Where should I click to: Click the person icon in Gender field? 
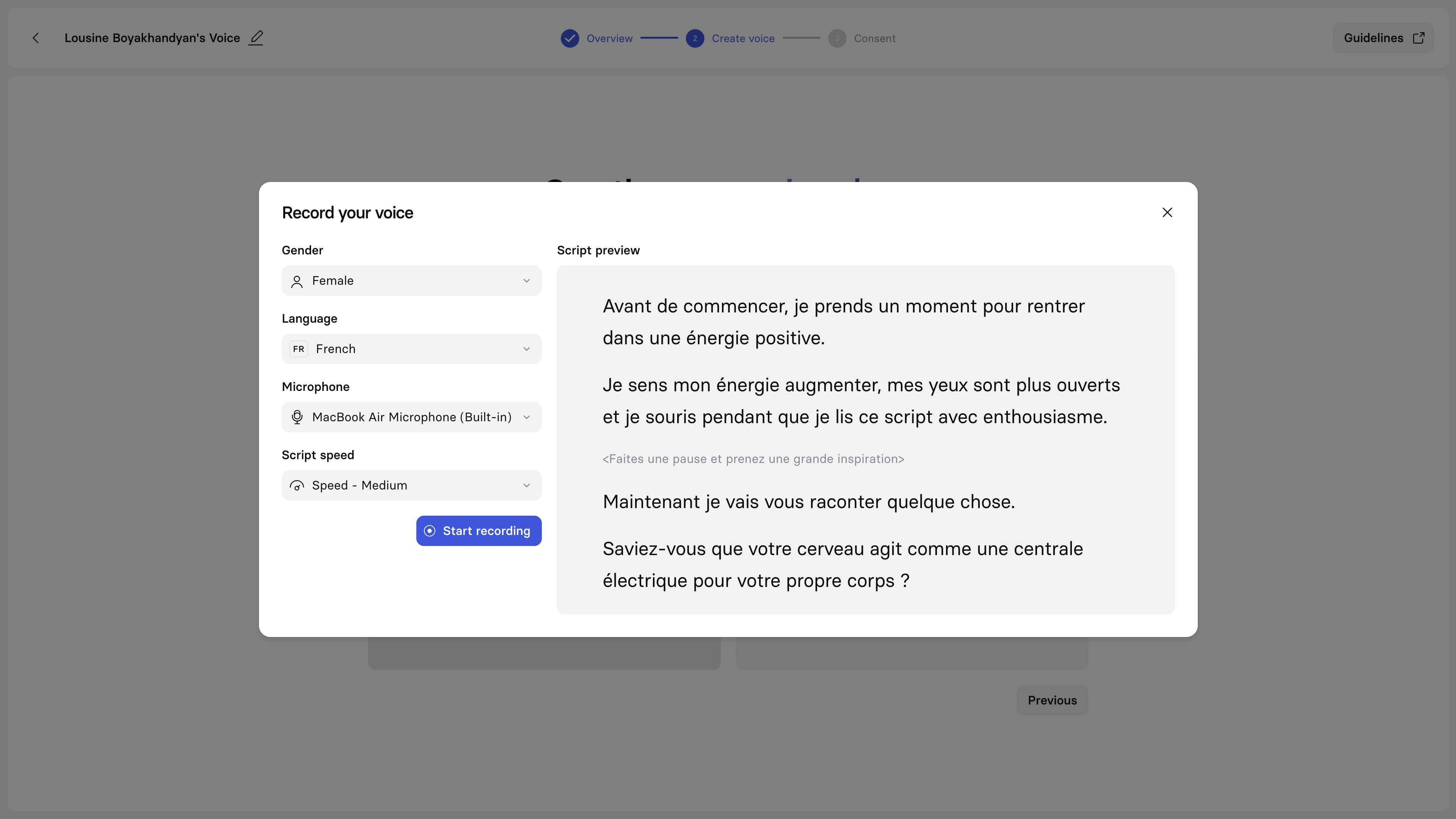297,281
